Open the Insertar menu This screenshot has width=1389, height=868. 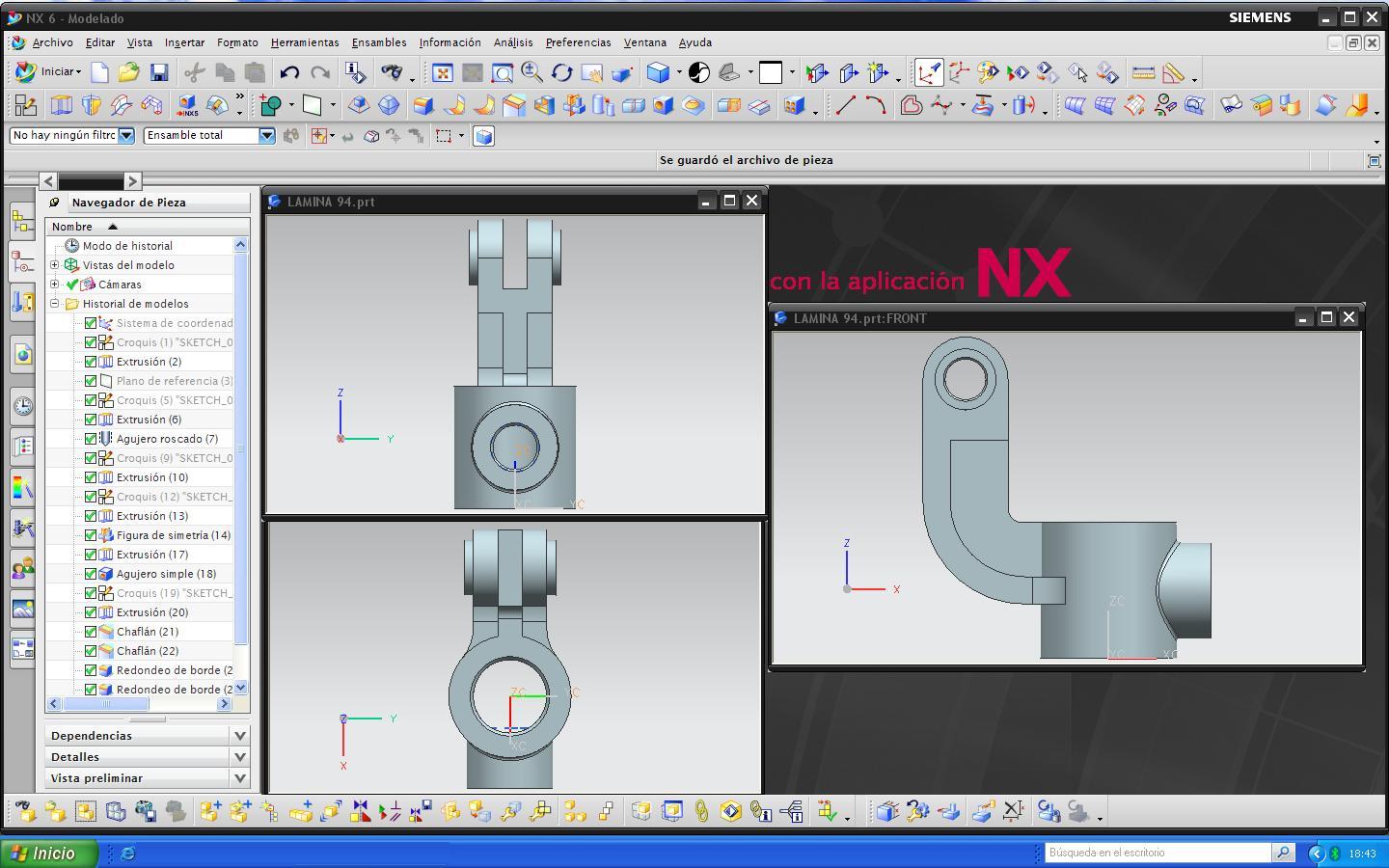184,42
